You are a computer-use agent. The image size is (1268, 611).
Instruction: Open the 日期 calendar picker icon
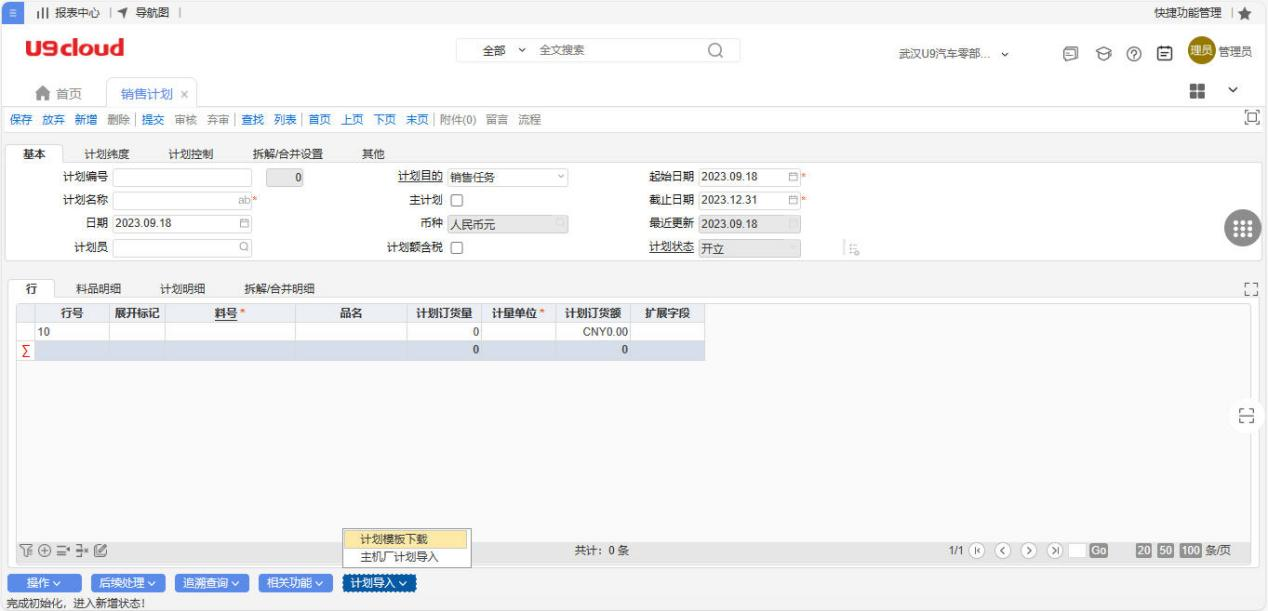pos(244,223)
